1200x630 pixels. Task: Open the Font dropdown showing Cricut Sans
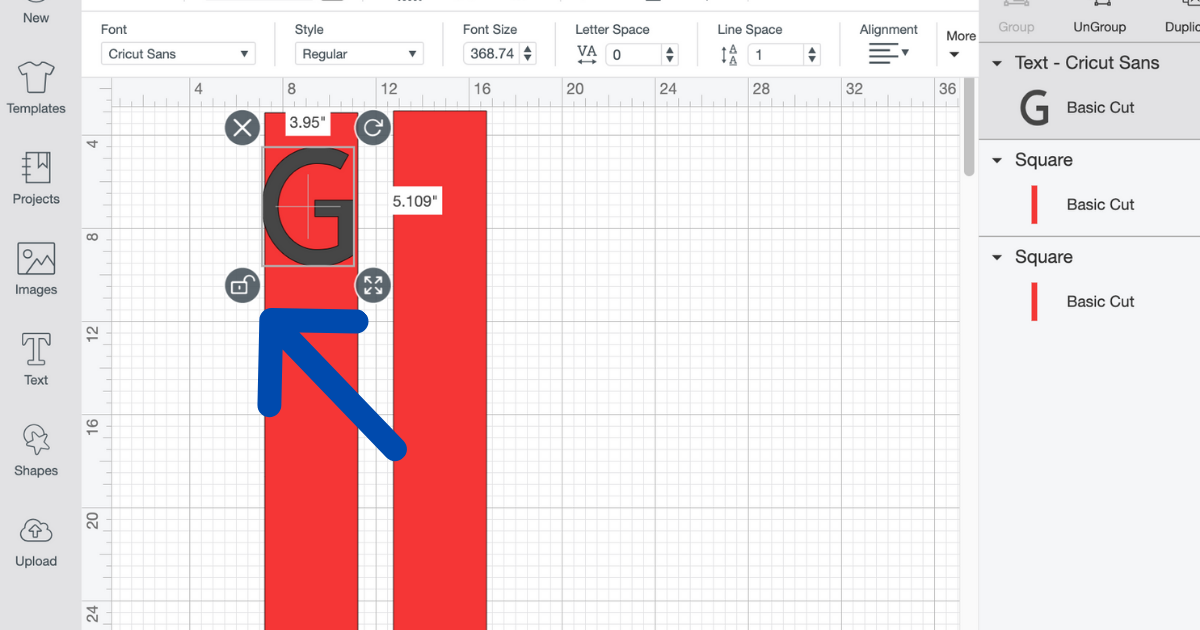click(x=178, y=54)
